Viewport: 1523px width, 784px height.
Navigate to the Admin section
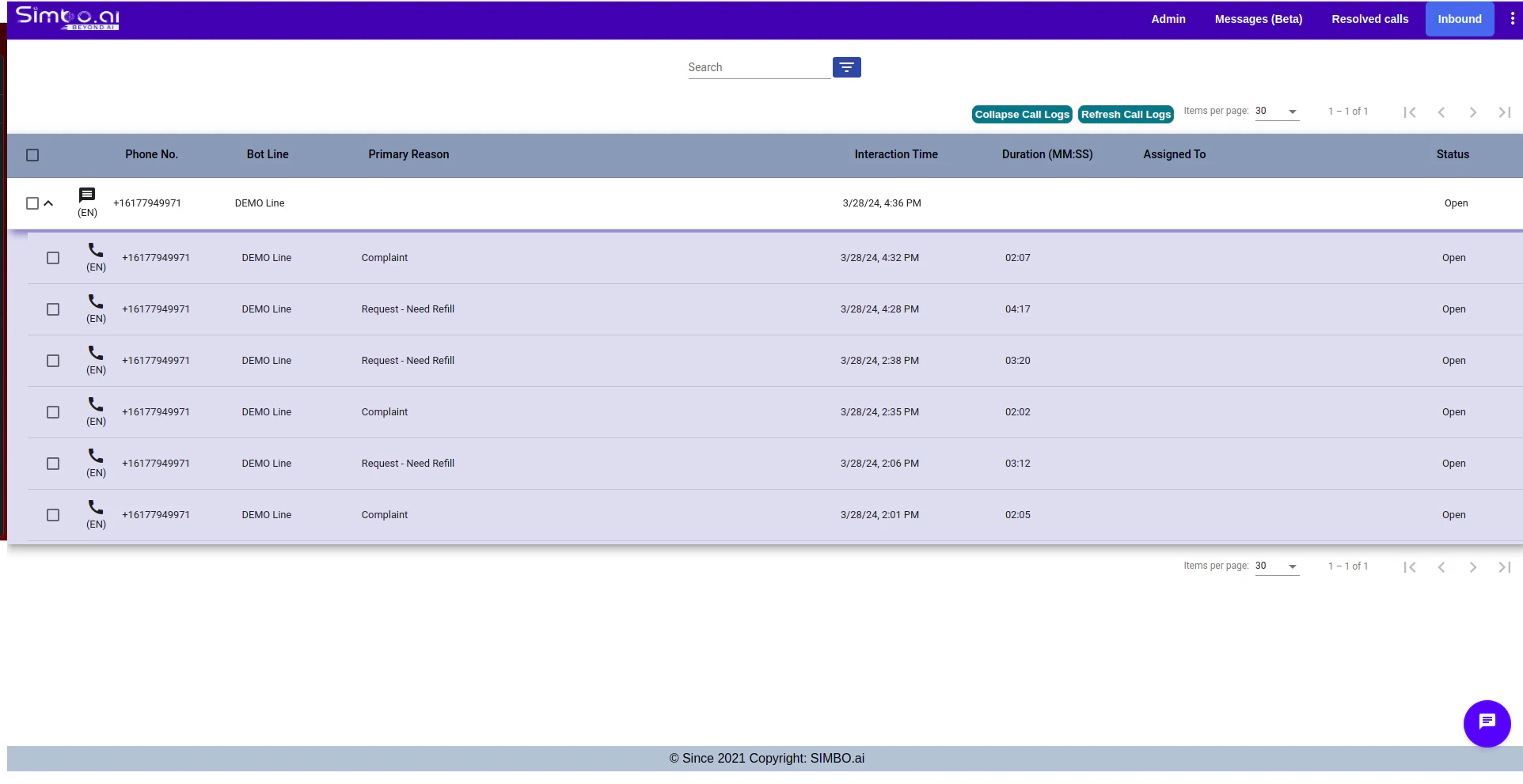click(x=1168, y=18)
